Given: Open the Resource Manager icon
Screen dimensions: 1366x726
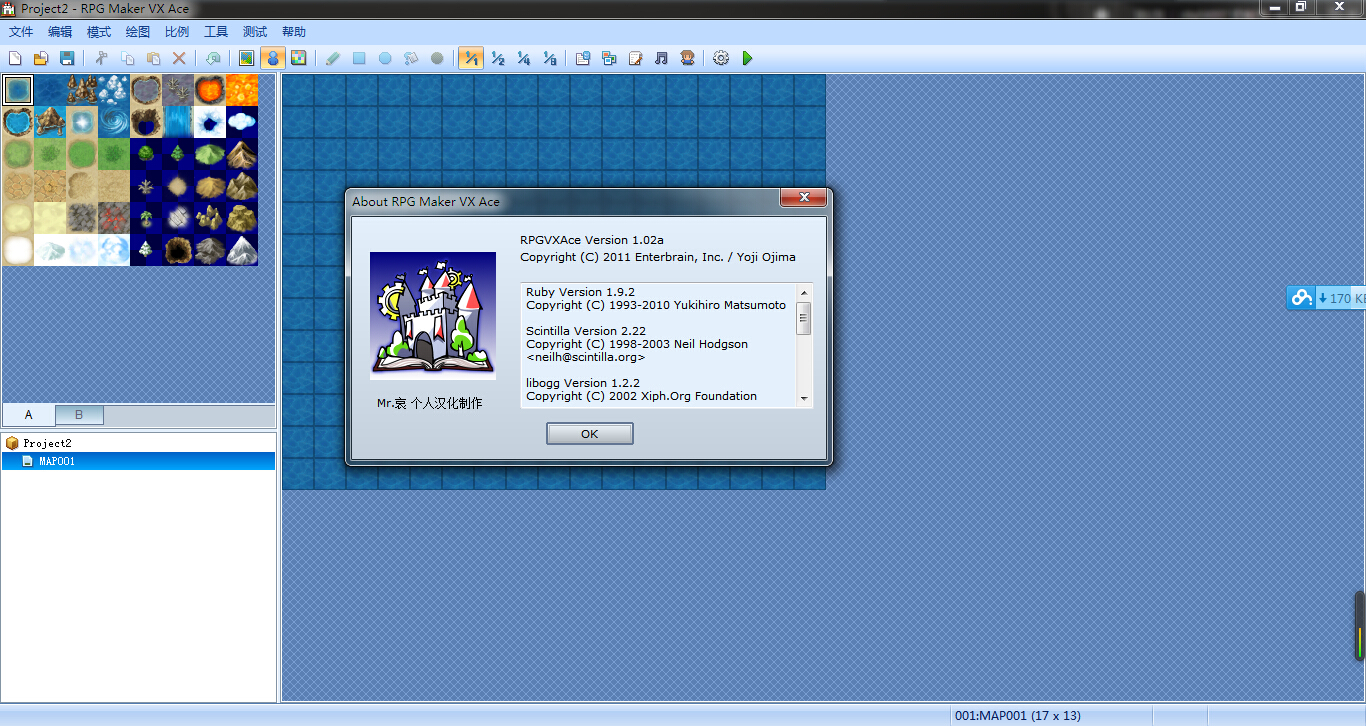Looking at the screenshot, I should point(609,59).
